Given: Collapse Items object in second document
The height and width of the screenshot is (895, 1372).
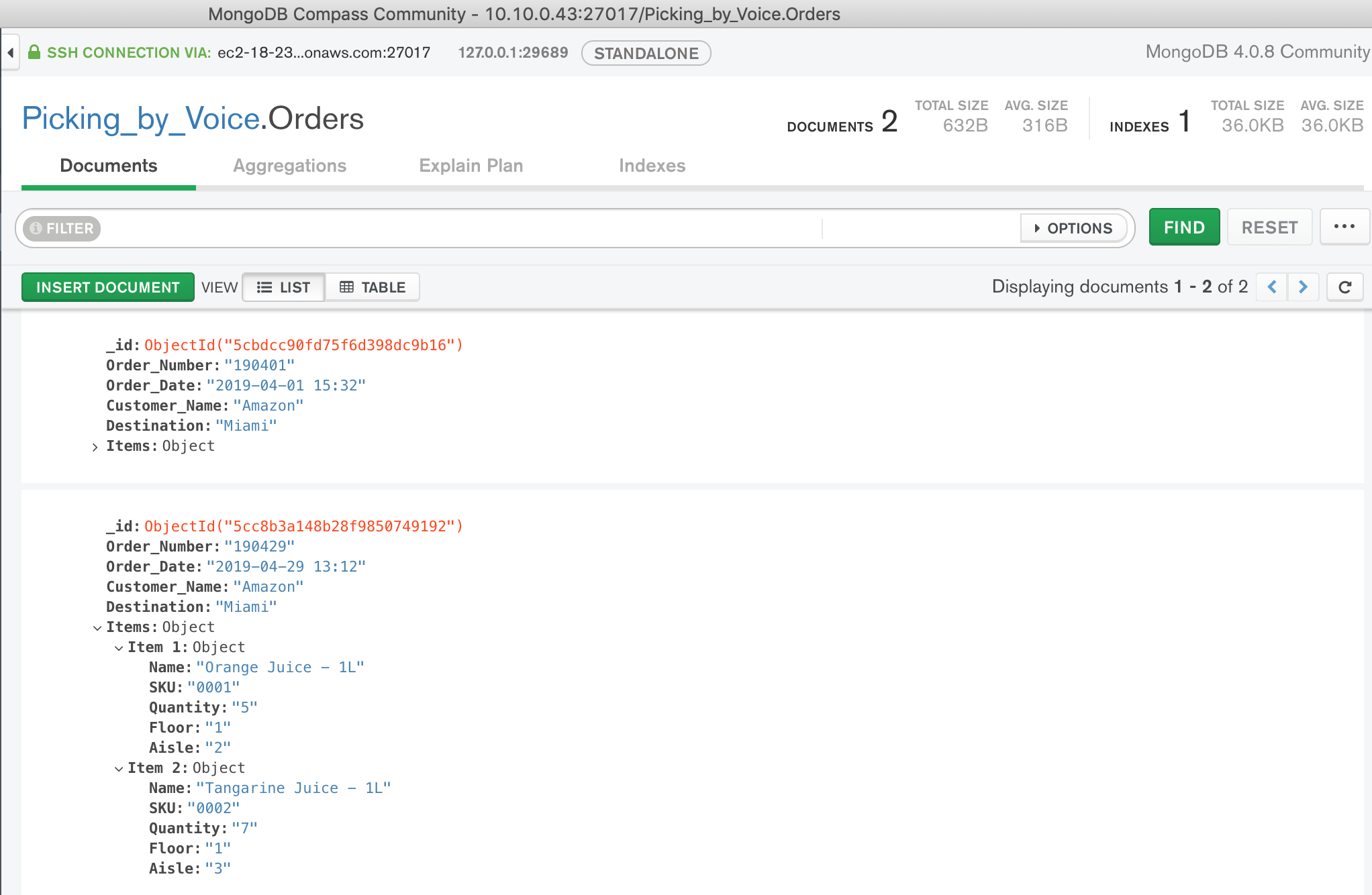Looking at the screenshot, I should (97, 628).
